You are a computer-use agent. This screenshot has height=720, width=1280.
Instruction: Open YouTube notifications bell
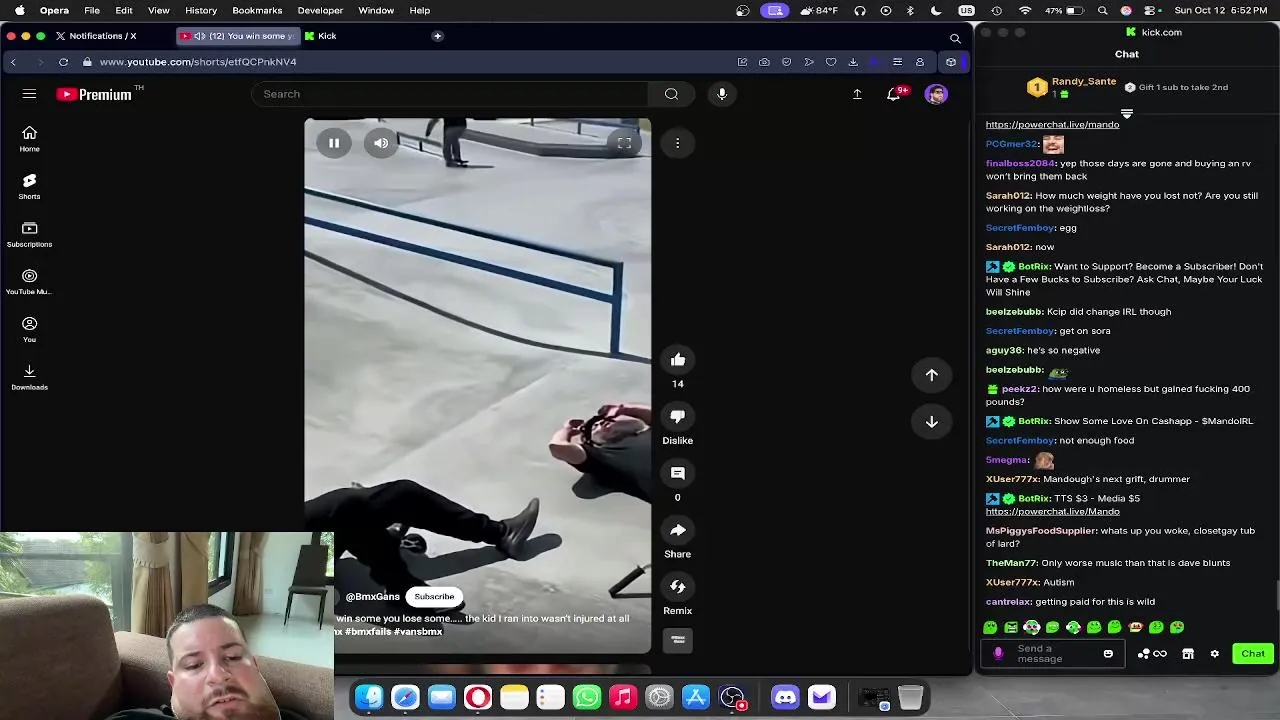click(x=894, y=94)
